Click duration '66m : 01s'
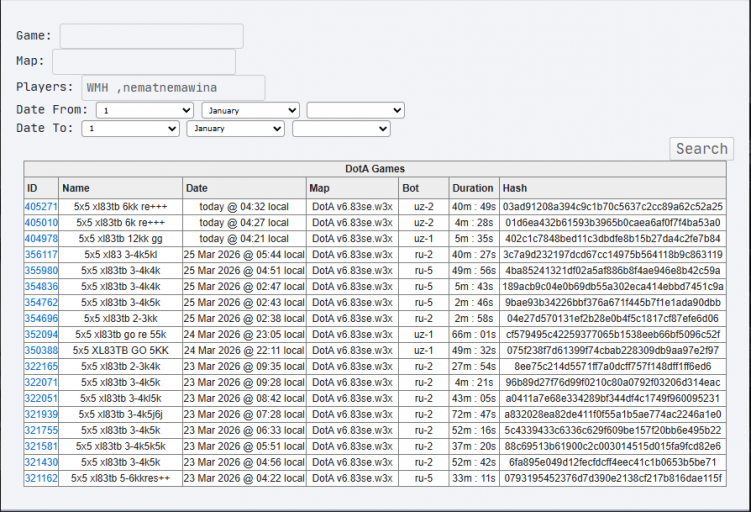The image size is (751, 512). point(474,334)
